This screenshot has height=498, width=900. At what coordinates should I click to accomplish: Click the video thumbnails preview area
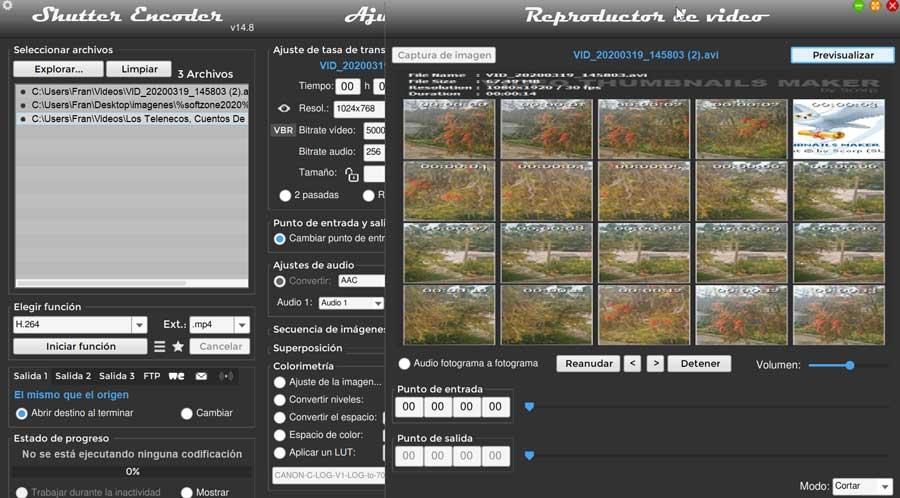(643, 209)
